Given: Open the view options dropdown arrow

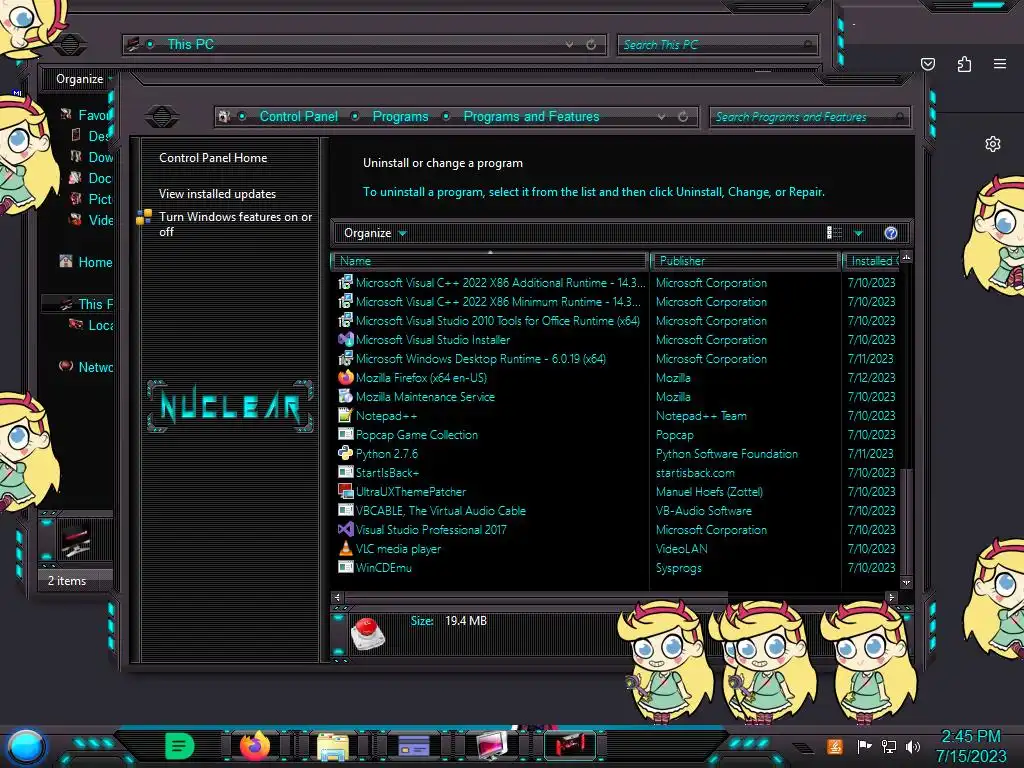Looking at the screenshot, I should click(858, 233).
